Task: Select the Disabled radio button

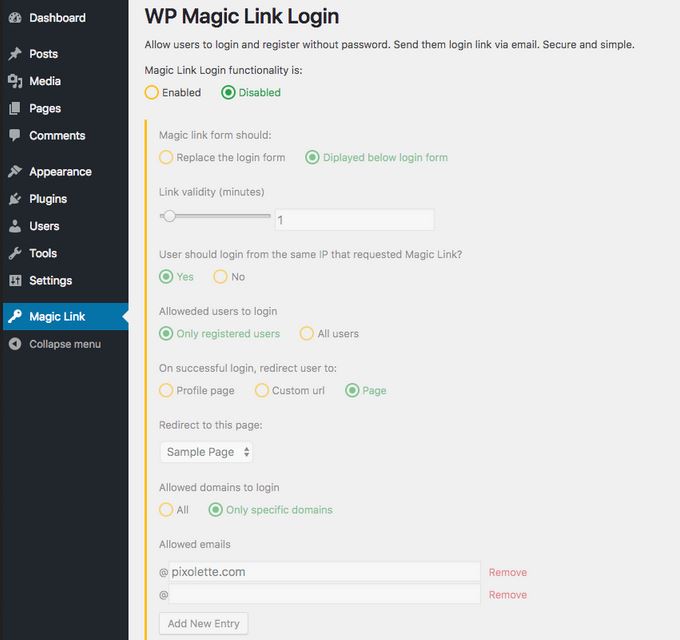Action: pos(228,92)
